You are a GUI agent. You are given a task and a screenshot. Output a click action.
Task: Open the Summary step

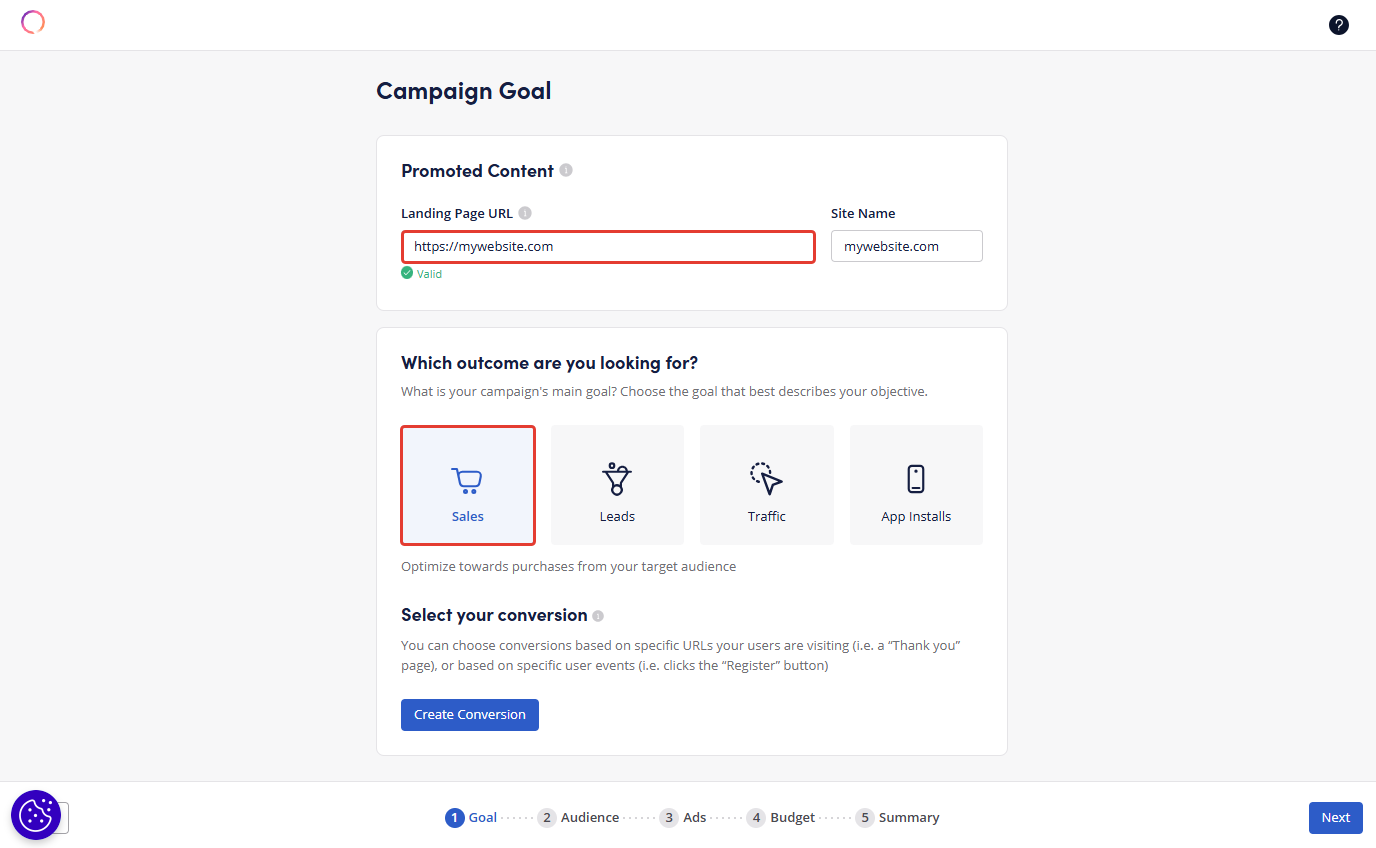pyautogui.click(x=897, y=818)
